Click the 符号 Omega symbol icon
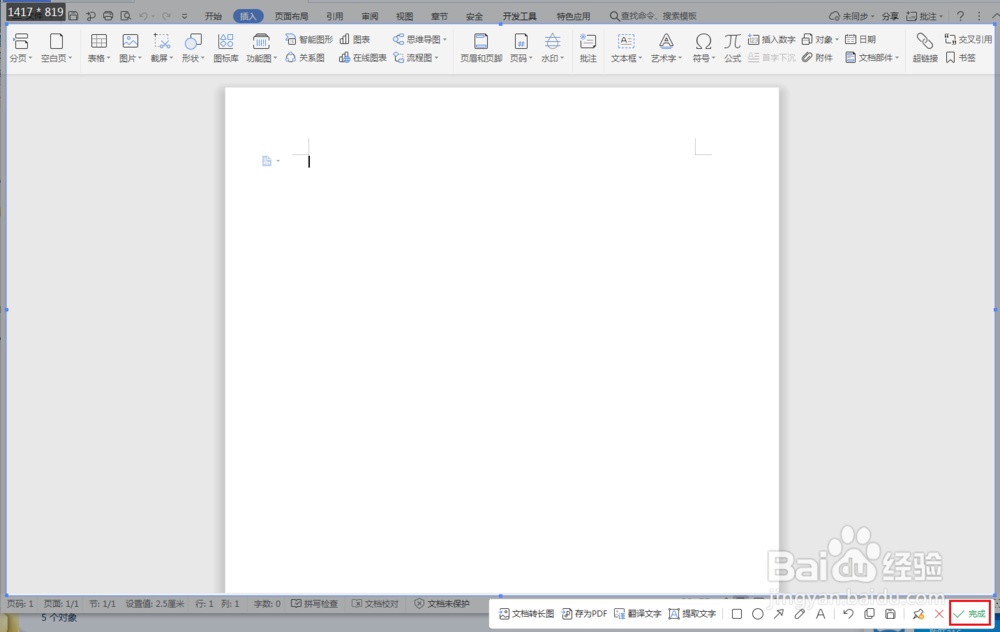 point(703,42)
